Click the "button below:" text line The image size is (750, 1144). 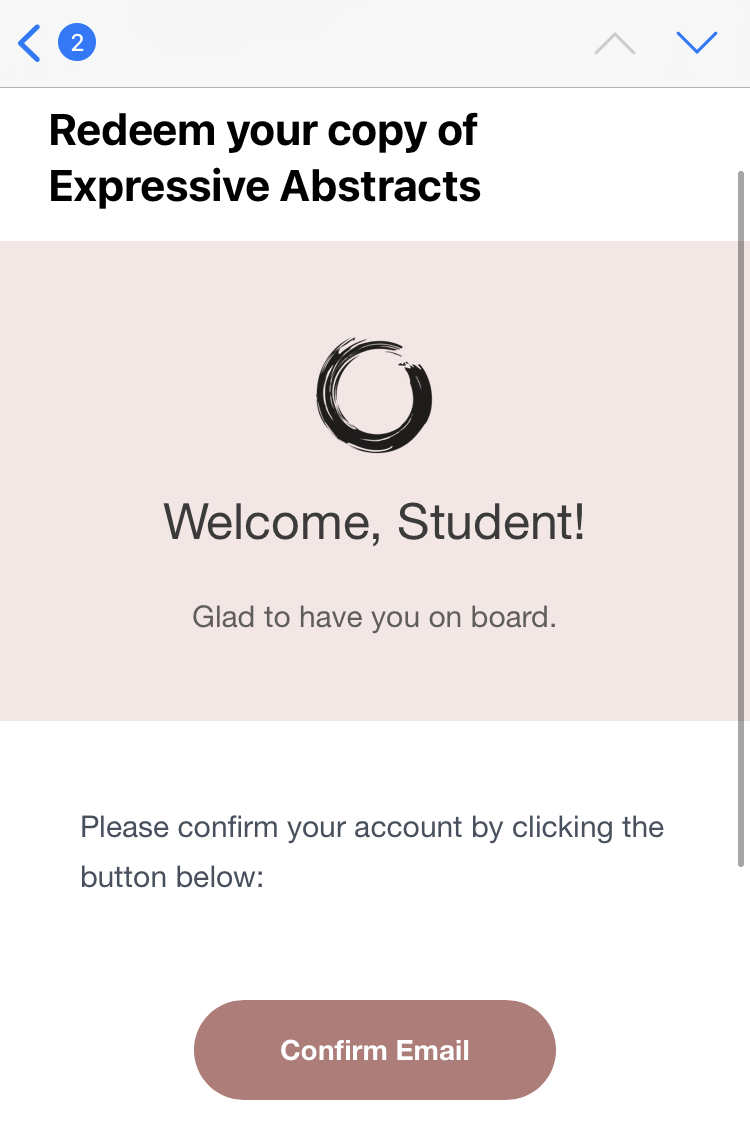click(x=171, y=878)
